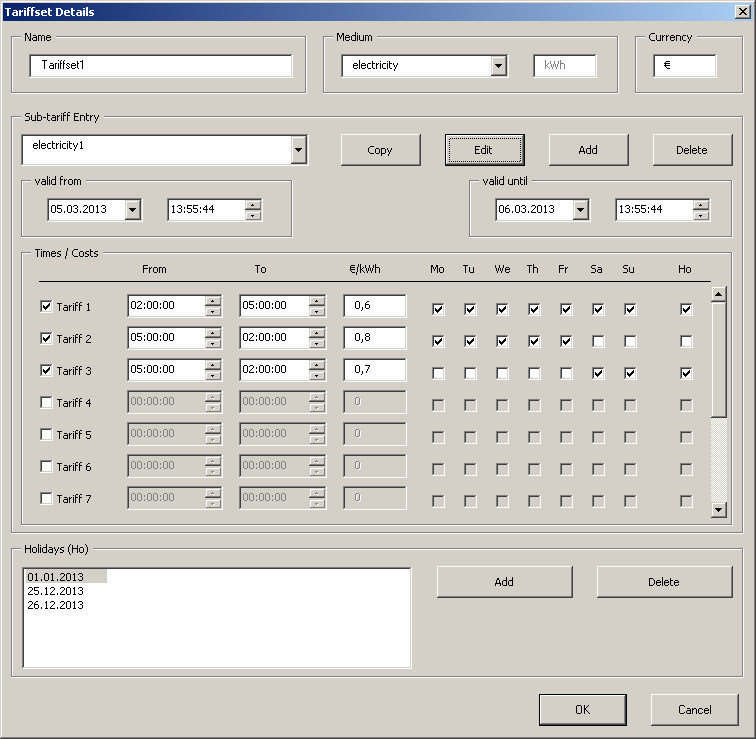This screenshot has width=756, height=739.
Task: Enable the Tariff 4 checkbox
Action: 46,403
